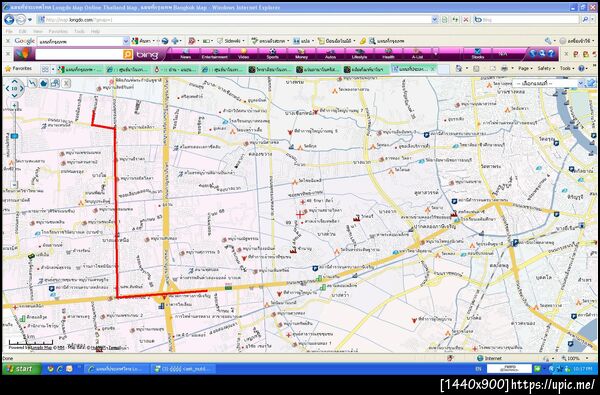Image resolution: width=600 pixels, height=395 pixels.
Task: Switch to the first browser tab with Google icon
Action: (79, 69)
